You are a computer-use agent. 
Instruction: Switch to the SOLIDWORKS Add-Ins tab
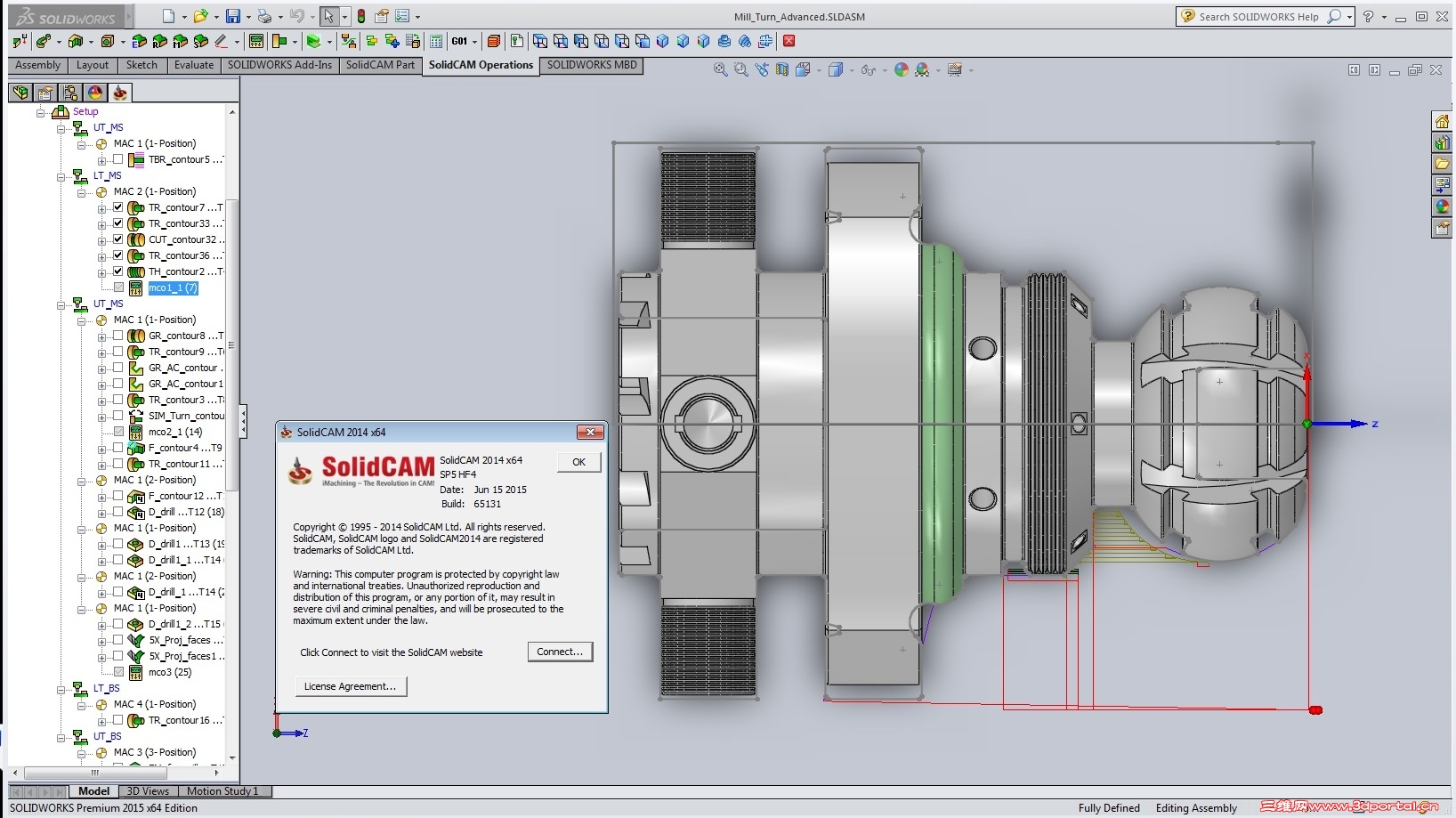pos(279,65)
